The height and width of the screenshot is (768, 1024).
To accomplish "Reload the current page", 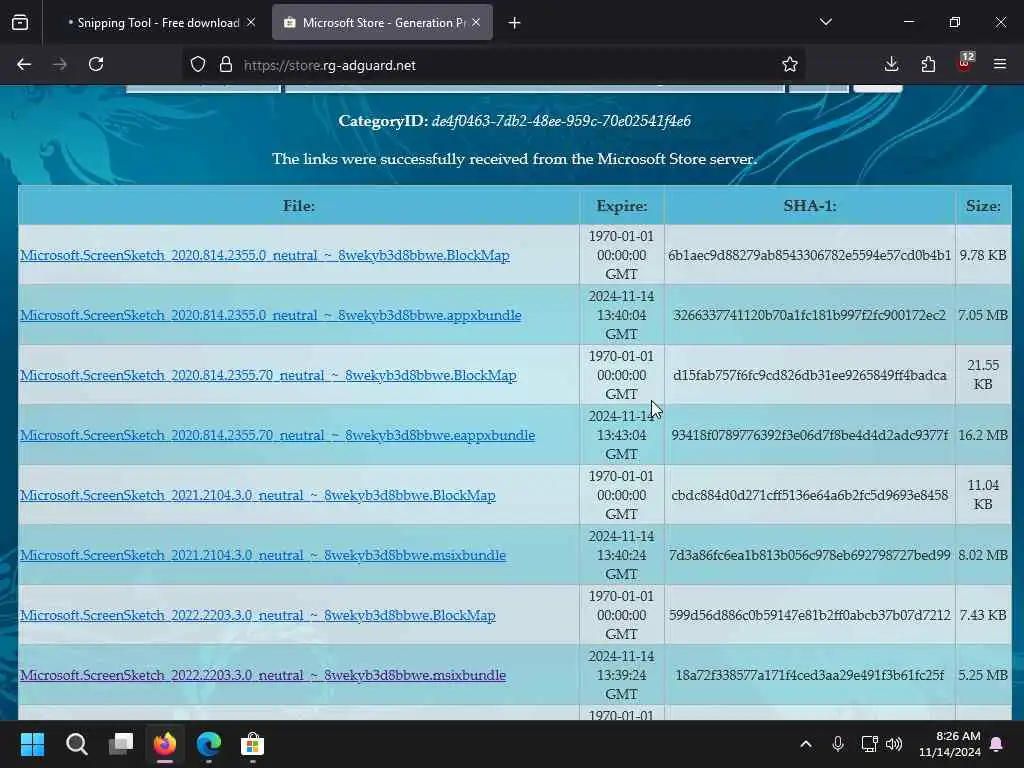I will (x=96, y=64).
